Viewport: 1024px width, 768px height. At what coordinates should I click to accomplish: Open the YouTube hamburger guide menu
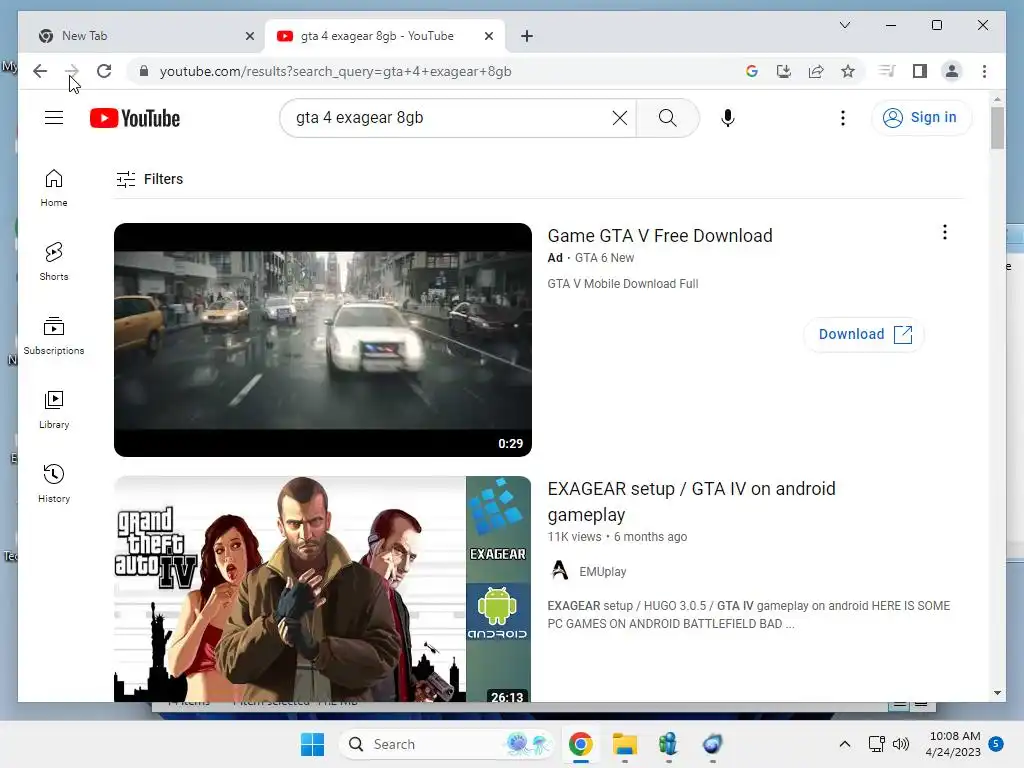(54, 118)
